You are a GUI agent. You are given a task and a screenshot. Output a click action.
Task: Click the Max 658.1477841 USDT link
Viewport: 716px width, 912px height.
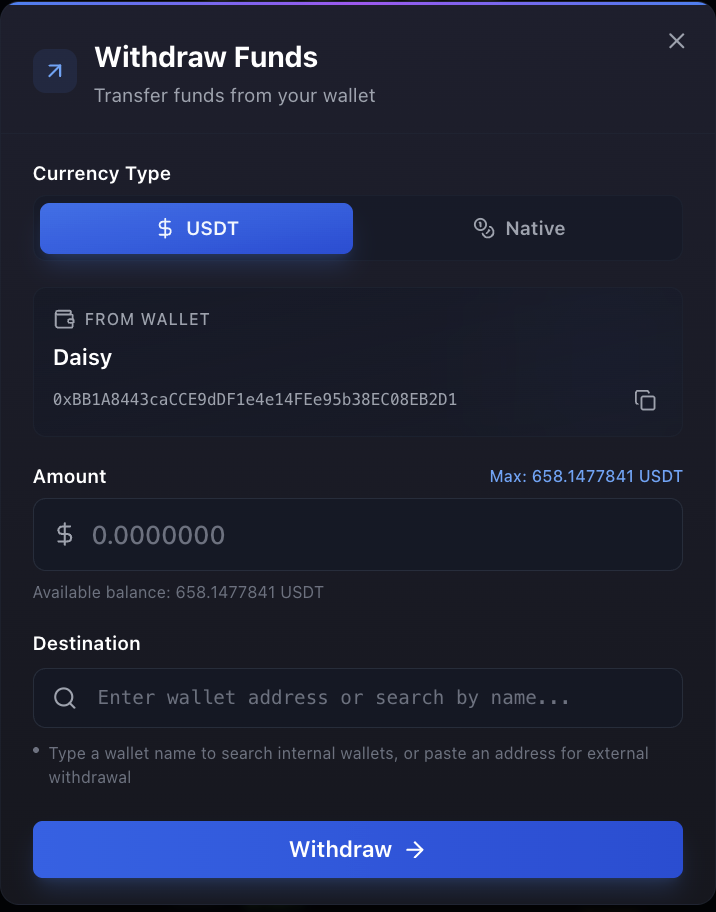586,476
